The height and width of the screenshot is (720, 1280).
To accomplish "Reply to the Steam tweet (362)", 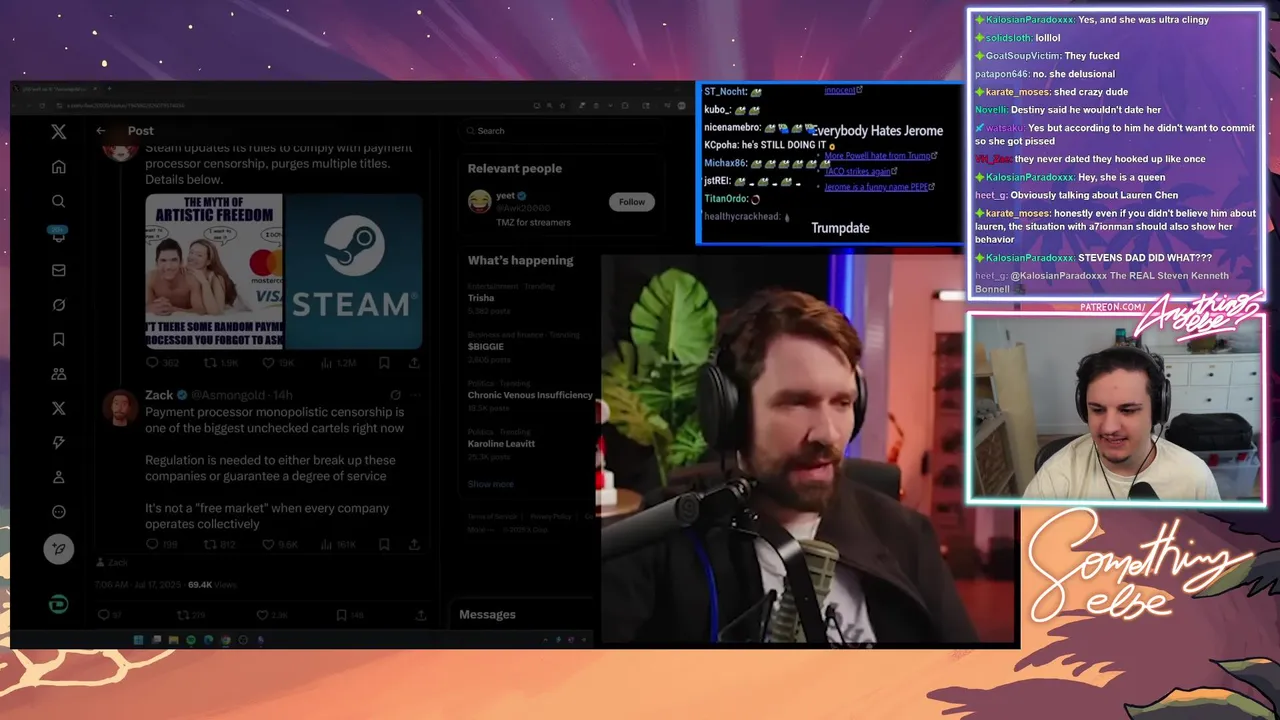I will 161,363.
